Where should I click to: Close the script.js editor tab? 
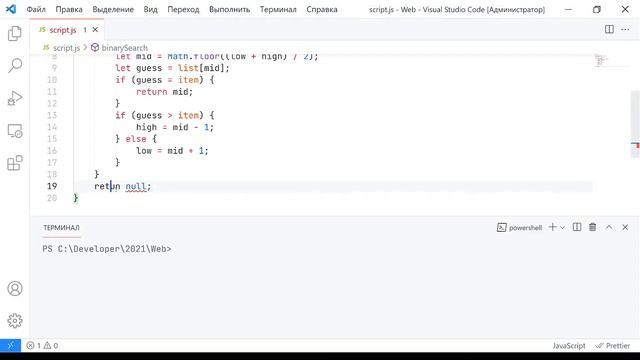(95, 30)
